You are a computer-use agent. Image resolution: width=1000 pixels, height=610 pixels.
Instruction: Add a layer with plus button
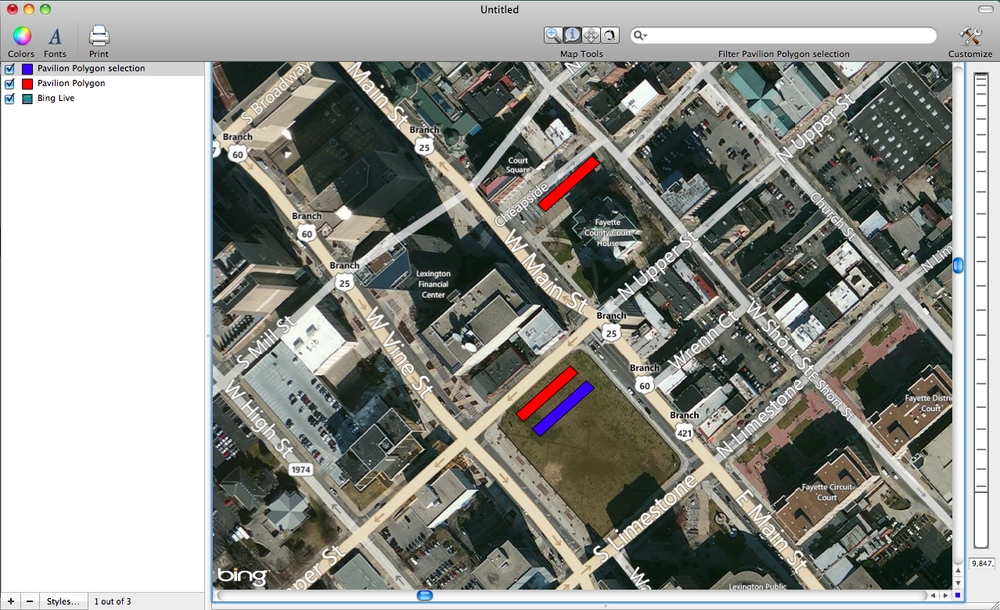10,601
